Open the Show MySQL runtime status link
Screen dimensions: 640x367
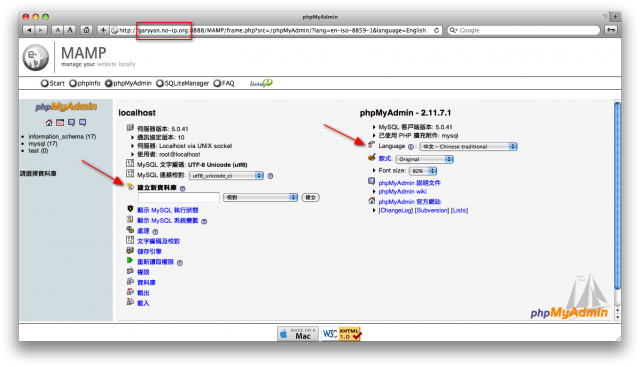(x=167, y=210)
